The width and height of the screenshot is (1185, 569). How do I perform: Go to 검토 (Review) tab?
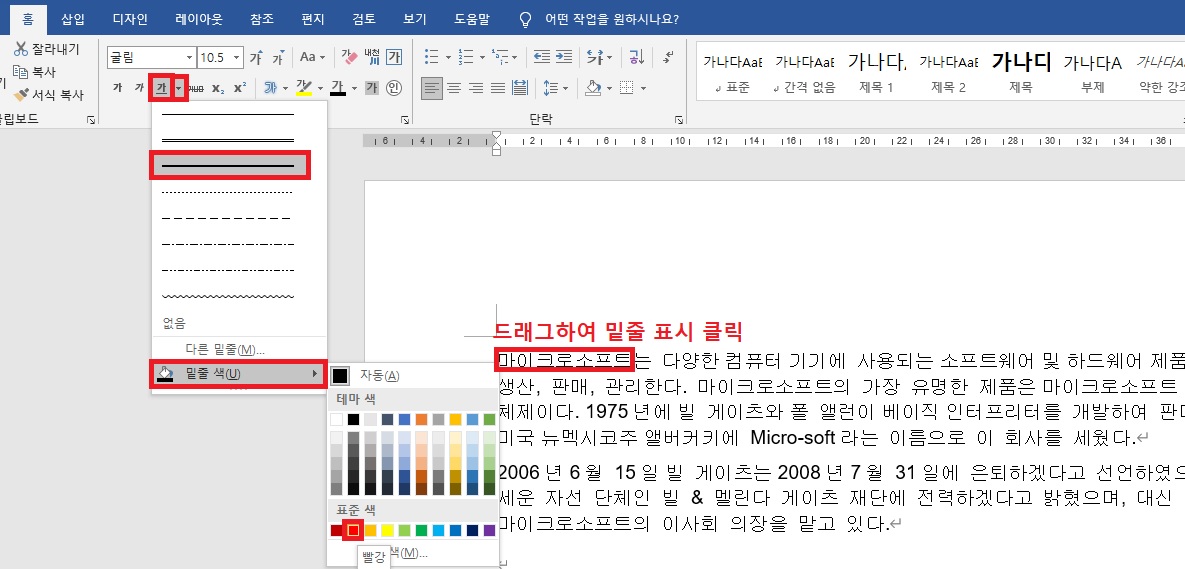tap(365, 19)
